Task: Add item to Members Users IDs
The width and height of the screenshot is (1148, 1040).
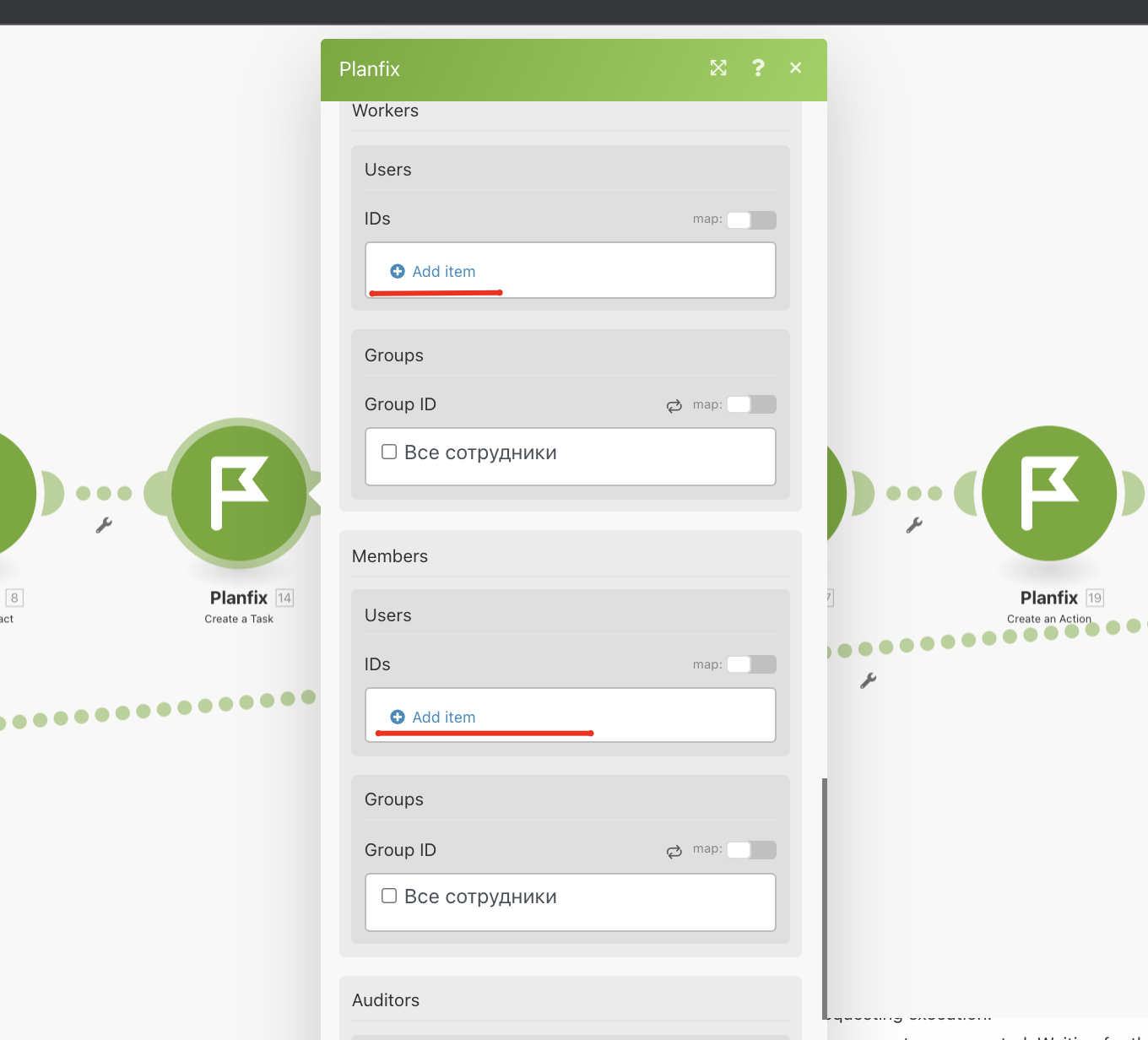Action: (433, 718)
